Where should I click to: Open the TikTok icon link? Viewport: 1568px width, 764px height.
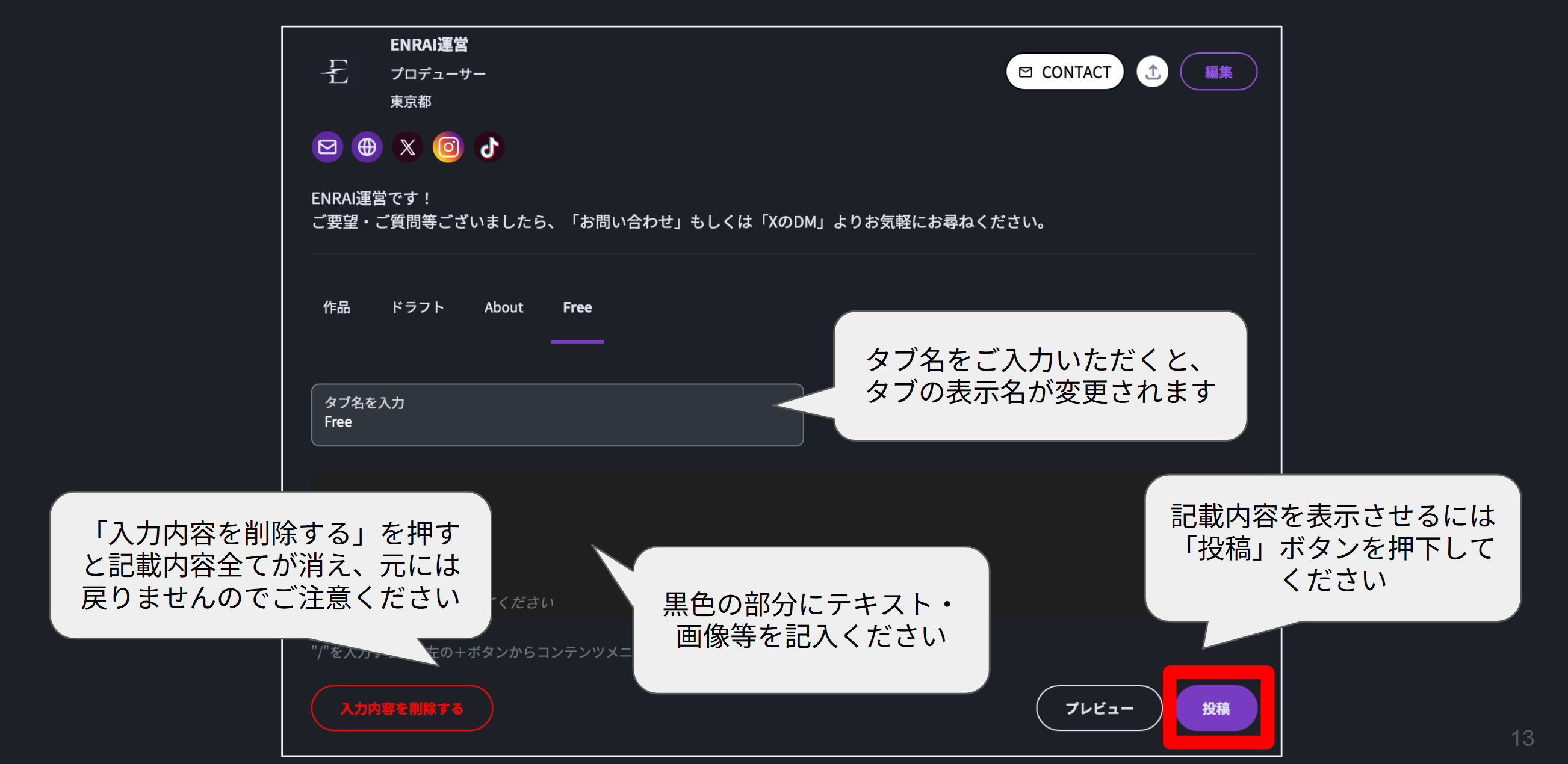click(x=489, y=147)
